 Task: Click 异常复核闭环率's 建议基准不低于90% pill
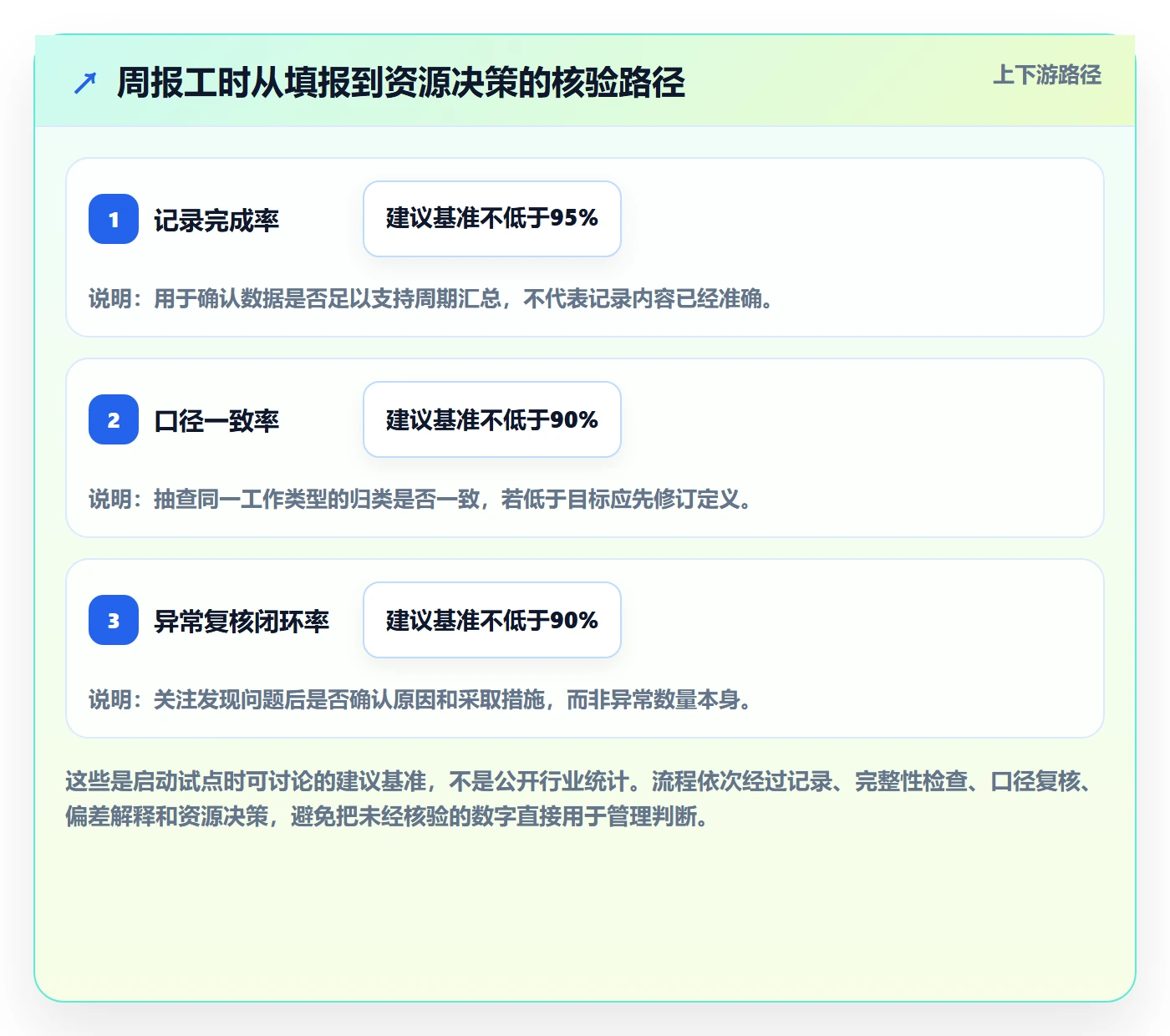pyautogui.click(x=492, y=620)
